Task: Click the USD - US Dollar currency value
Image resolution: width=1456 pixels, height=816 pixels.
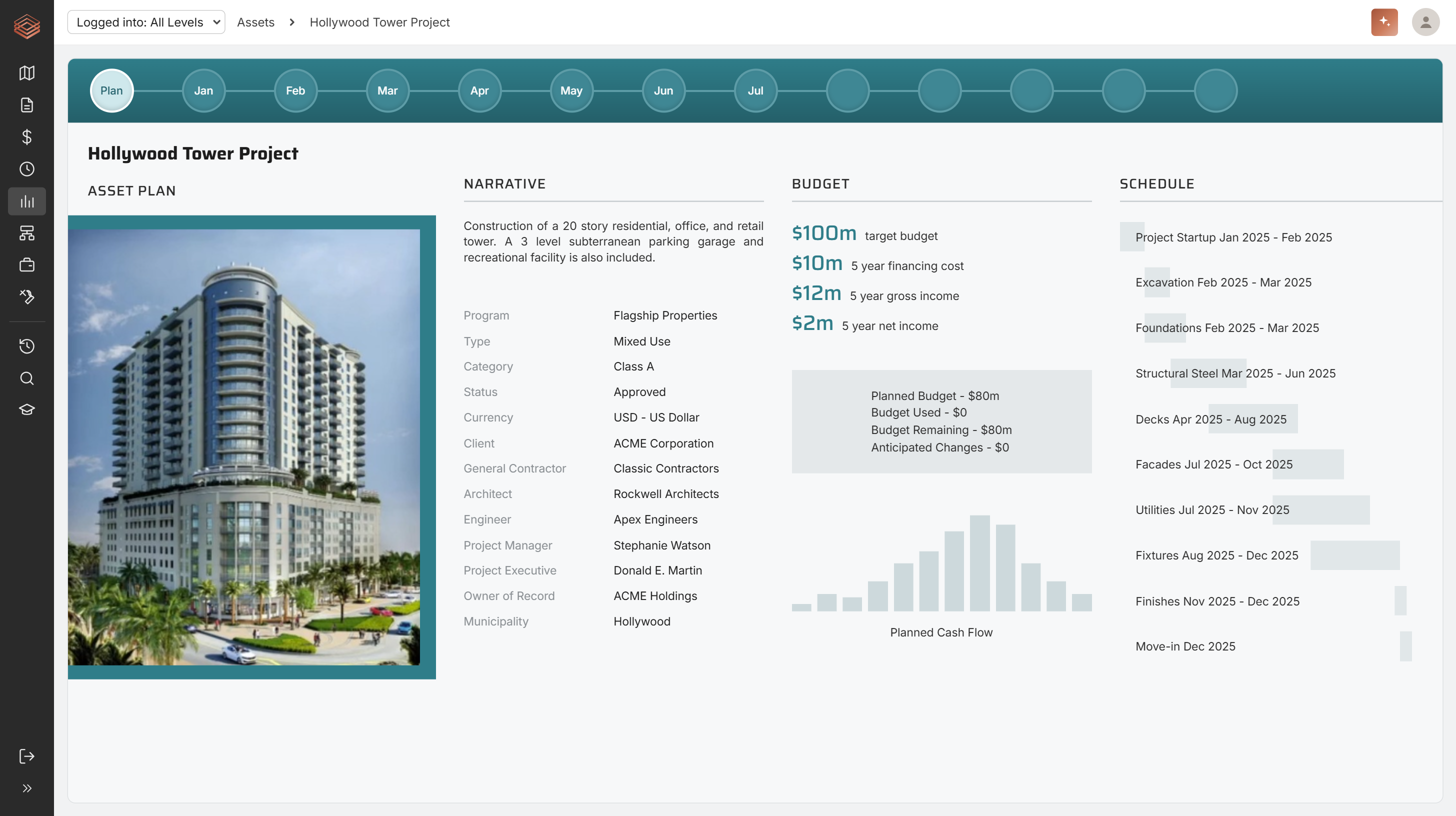Action: pos(656,417)
